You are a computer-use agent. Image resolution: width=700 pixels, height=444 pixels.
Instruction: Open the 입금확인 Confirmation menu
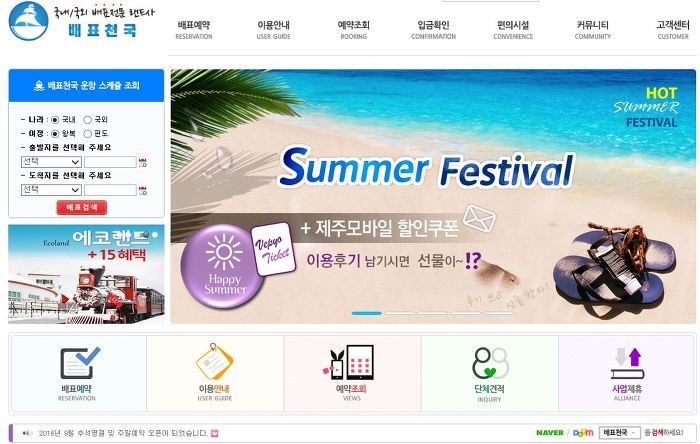click(433, 29)
